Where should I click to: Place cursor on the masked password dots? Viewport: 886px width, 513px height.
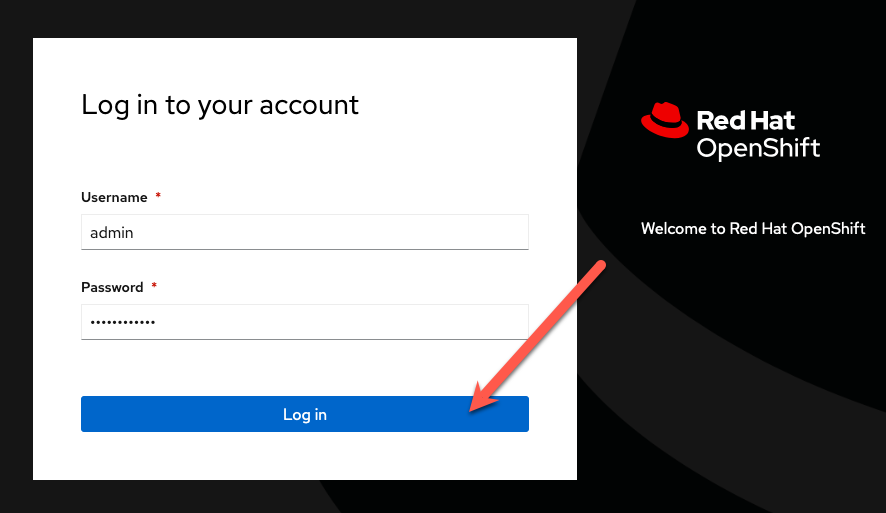[x=123, y=323]
